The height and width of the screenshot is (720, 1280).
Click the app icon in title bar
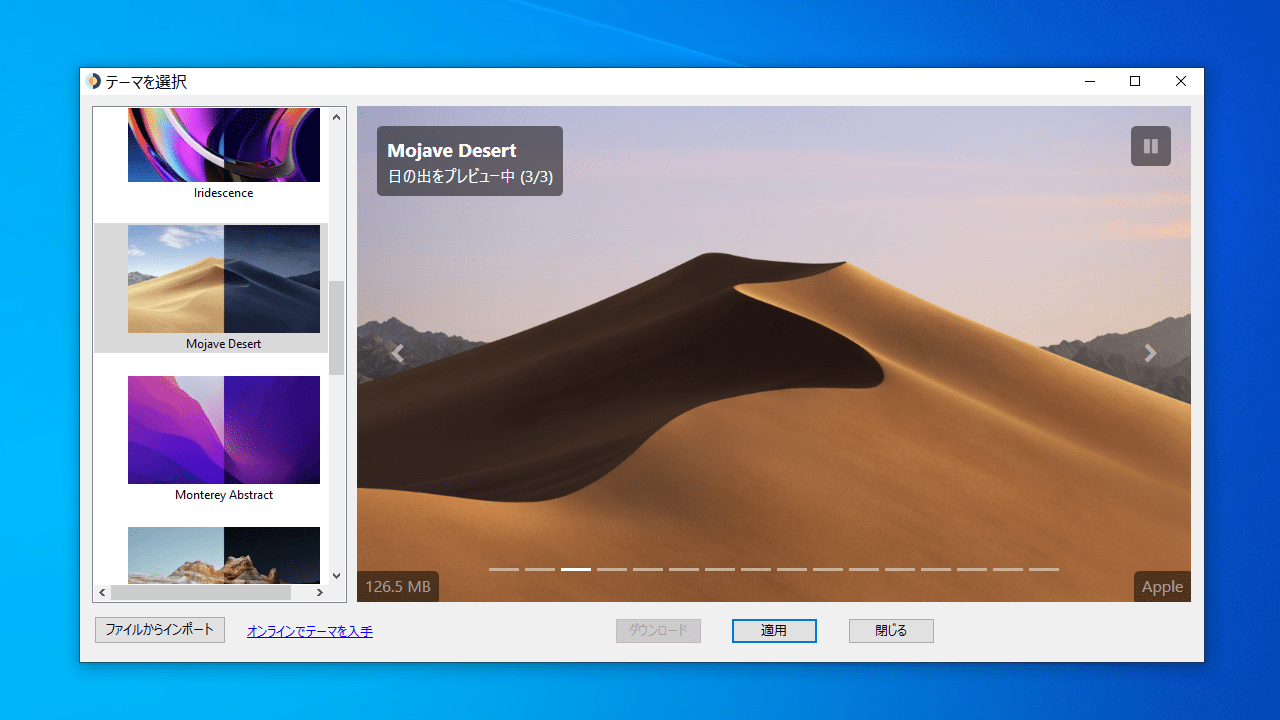93,81
